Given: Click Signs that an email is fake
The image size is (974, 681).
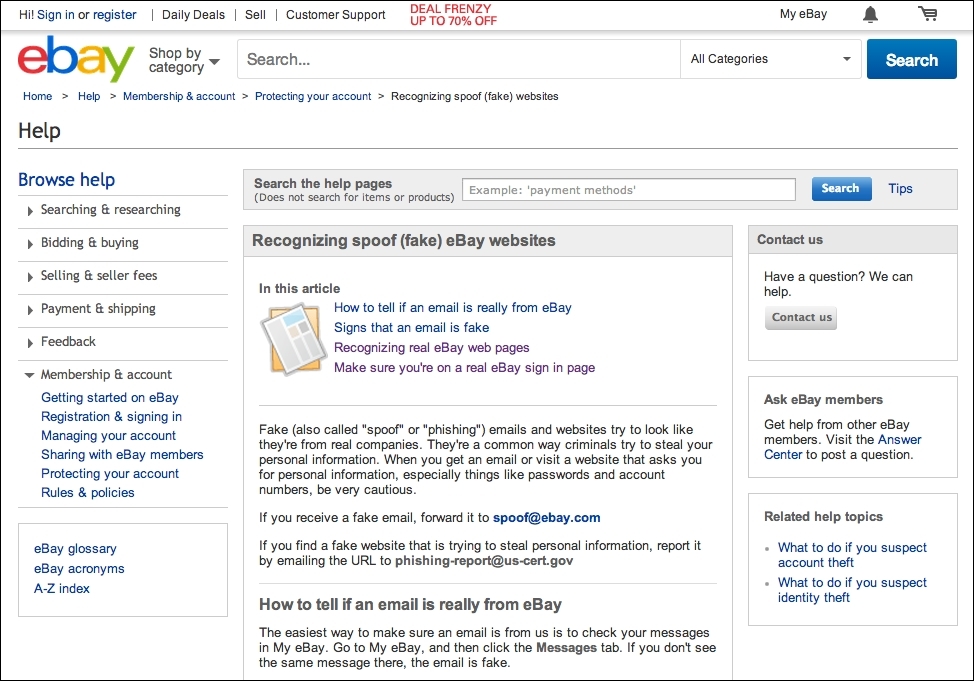Looking at the screenshot, I should click(411, 327).
